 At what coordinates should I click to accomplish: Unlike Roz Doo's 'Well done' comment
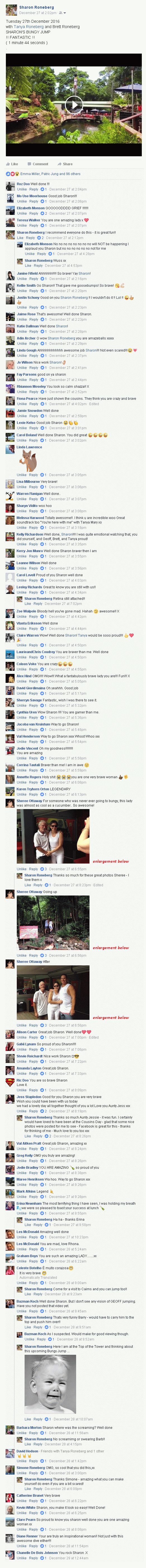tap(22, 189)
